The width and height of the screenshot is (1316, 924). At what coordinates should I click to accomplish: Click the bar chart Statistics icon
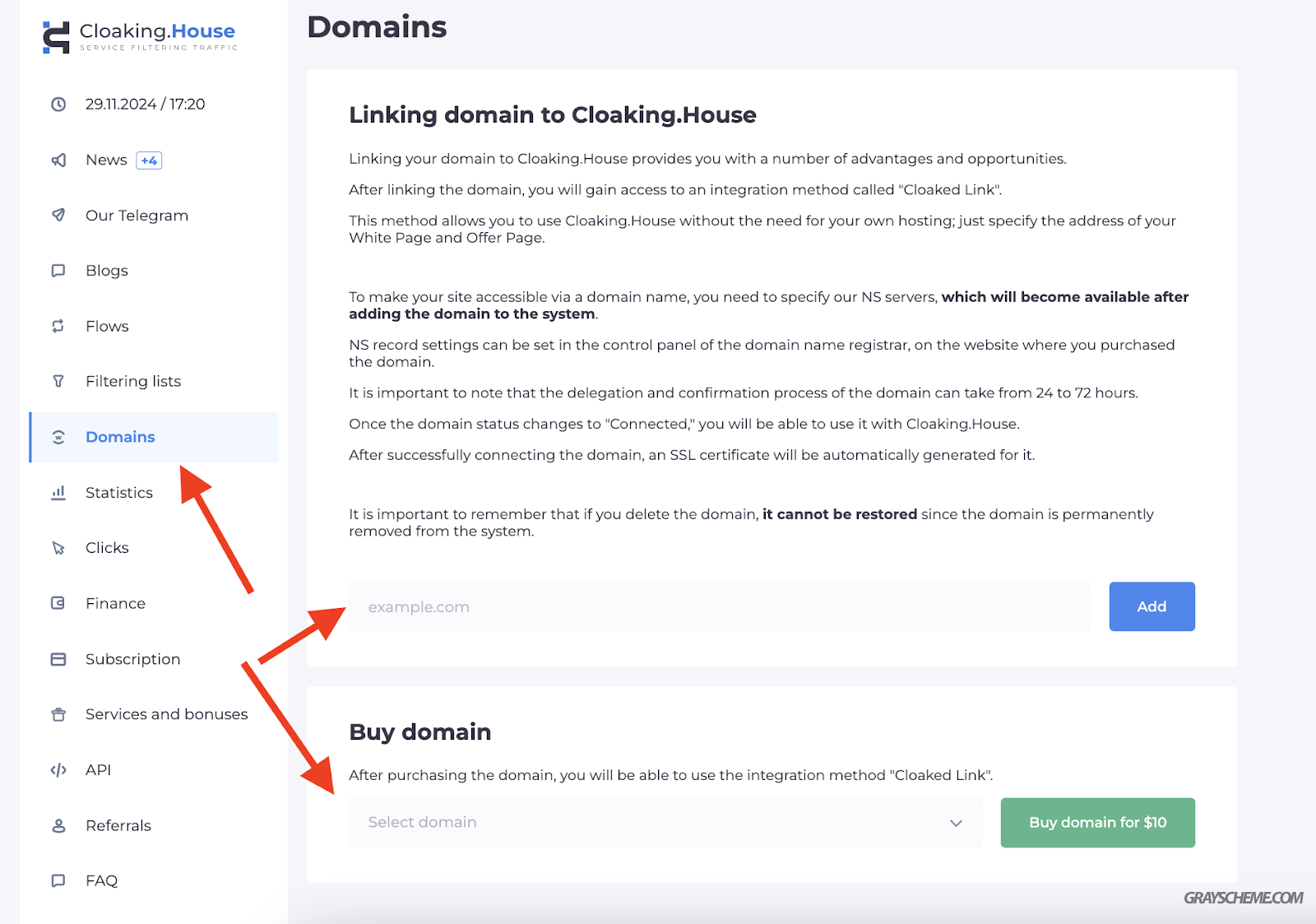click(58, 492)
